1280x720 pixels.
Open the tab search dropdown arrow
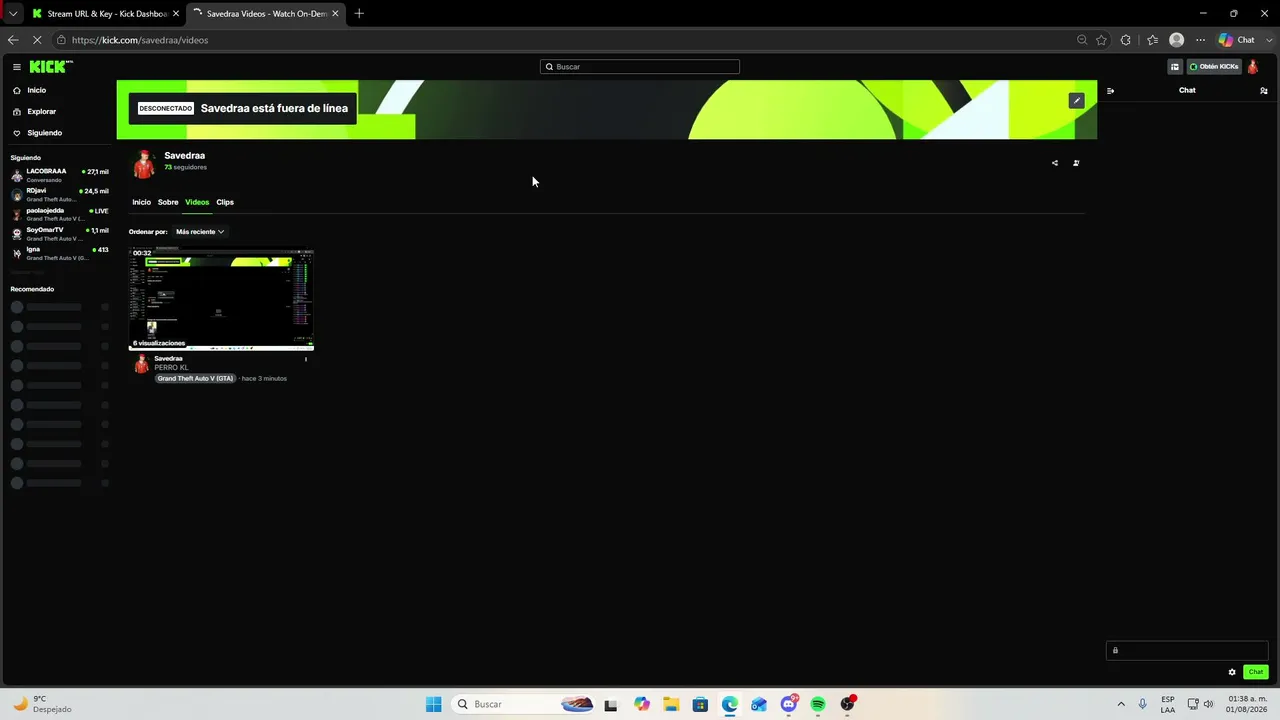point(13,14)
